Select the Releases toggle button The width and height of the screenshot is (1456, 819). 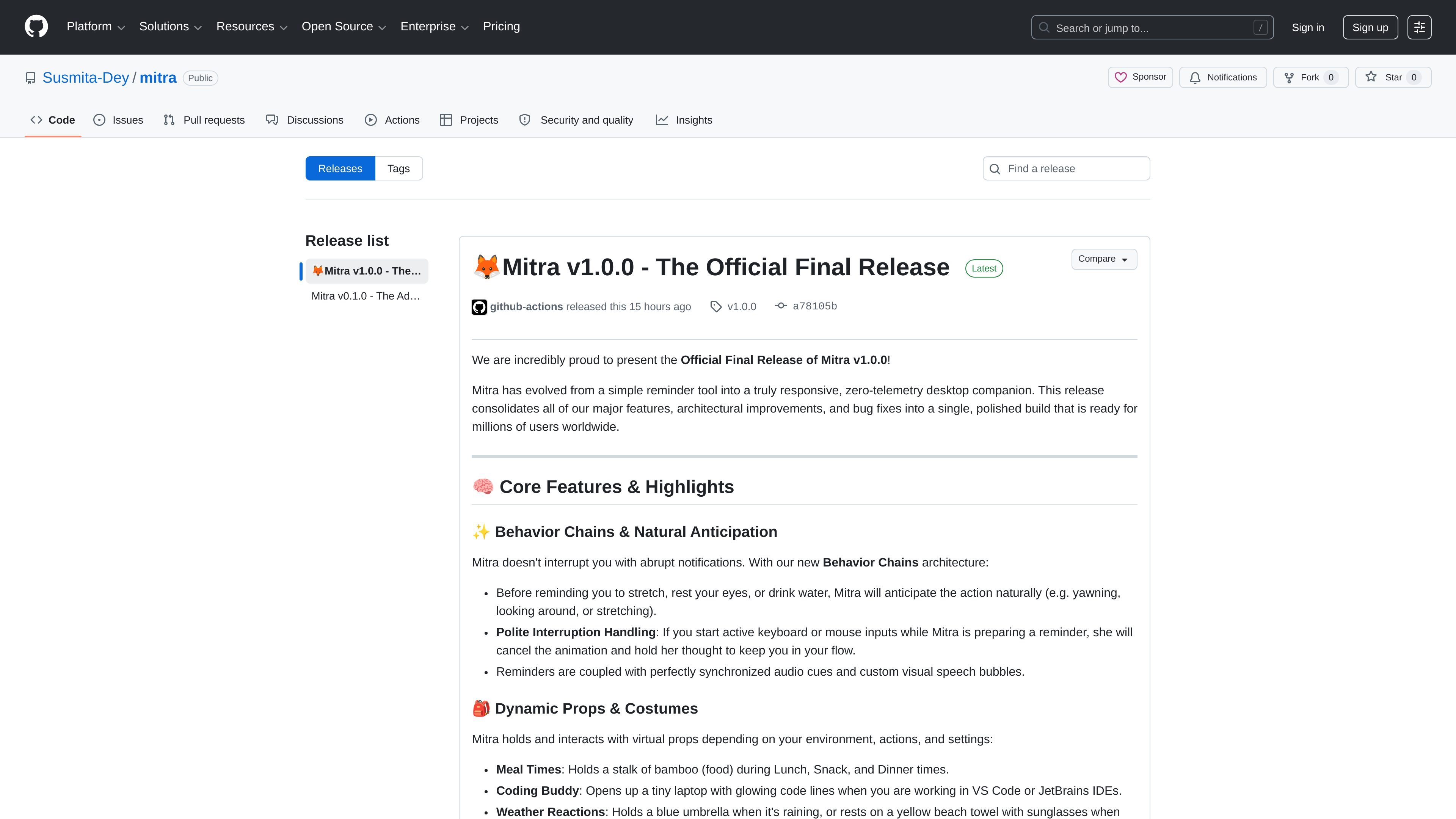[x=340, y=168]
